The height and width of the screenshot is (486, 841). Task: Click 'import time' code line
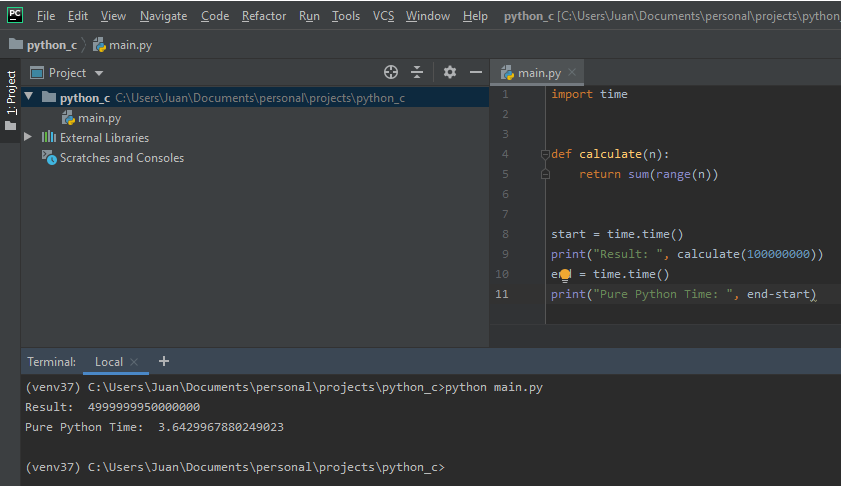pos(589,94)
